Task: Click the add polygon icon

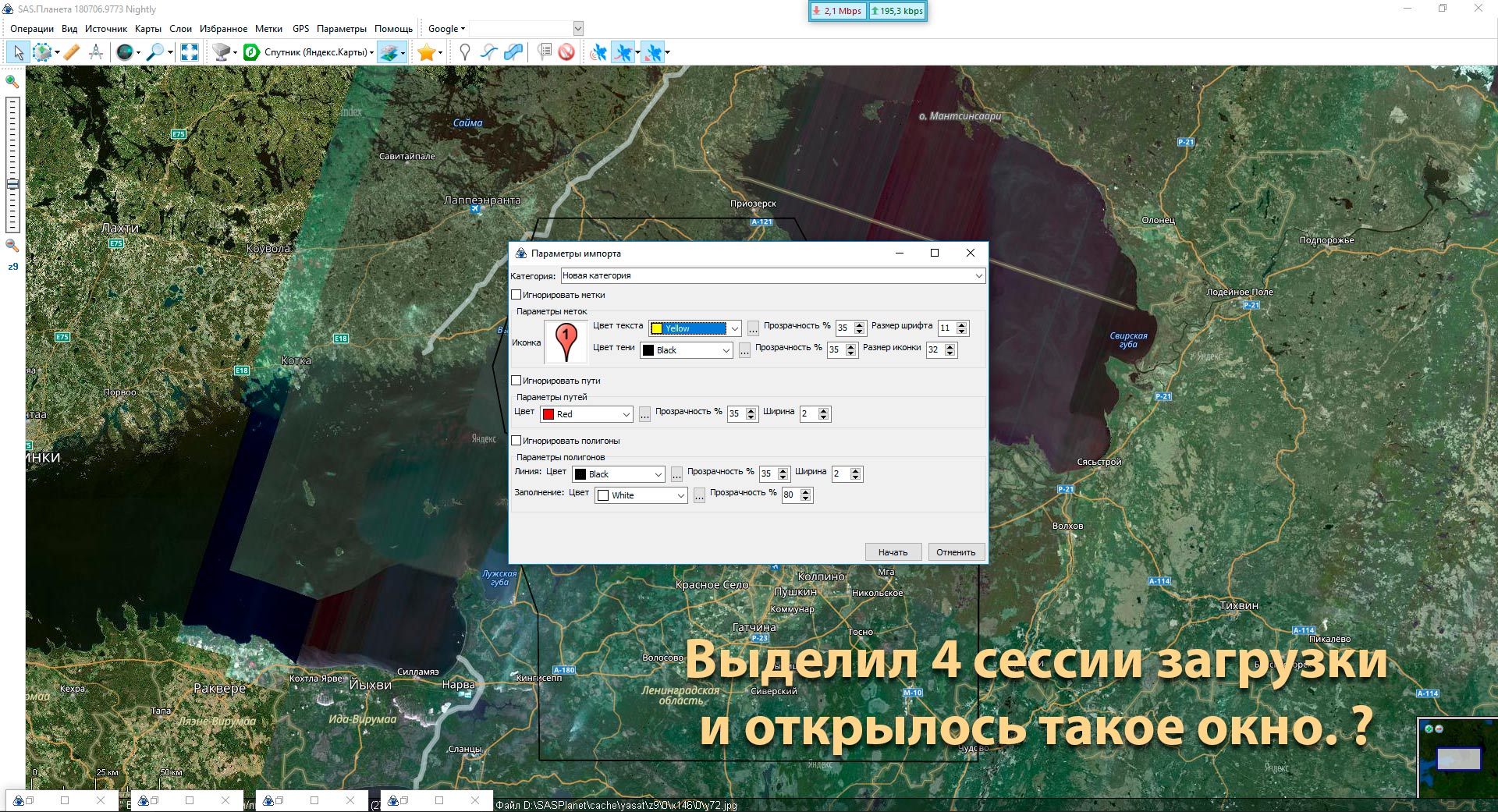Action: point(513,52)
